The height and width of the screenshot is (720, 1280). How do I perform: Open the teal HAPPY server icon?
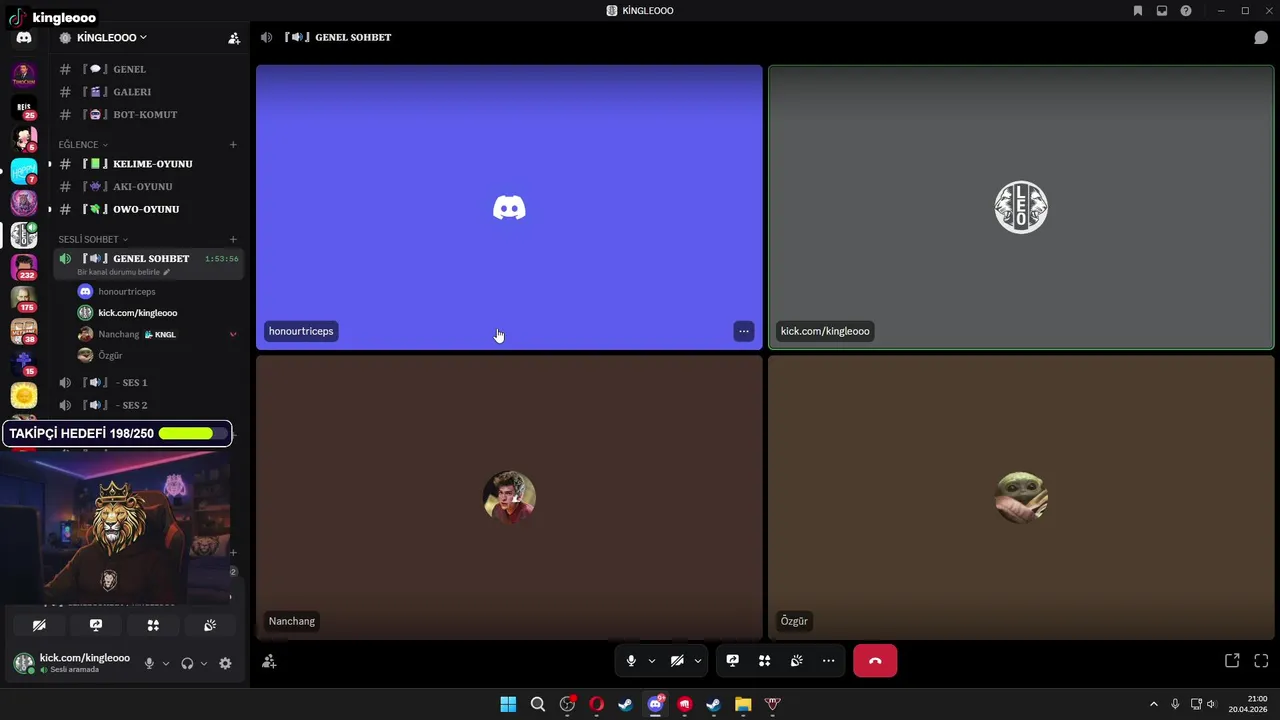click(24, 171)
